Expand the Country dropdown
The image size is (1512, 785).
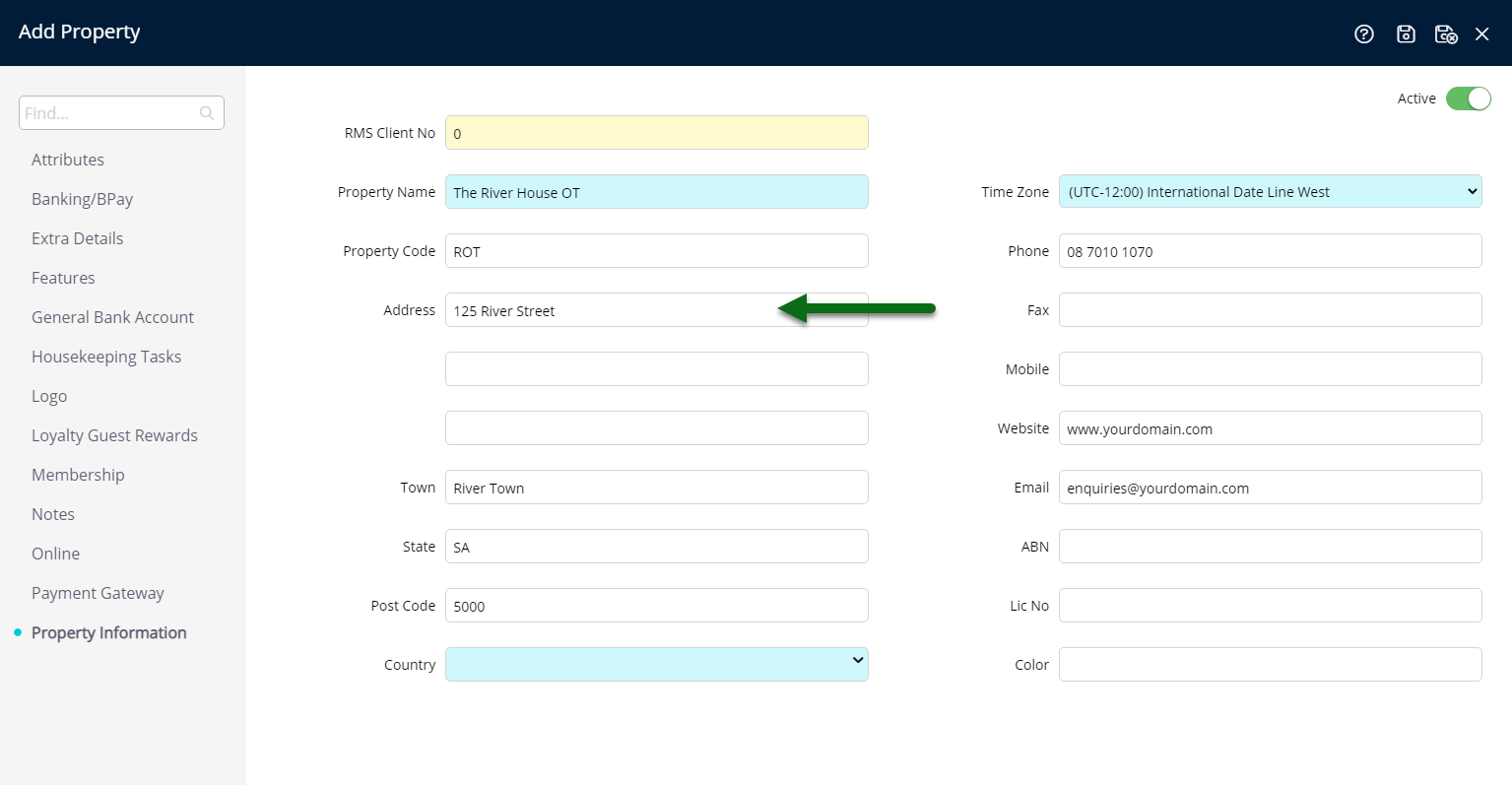tap(656, 664)
